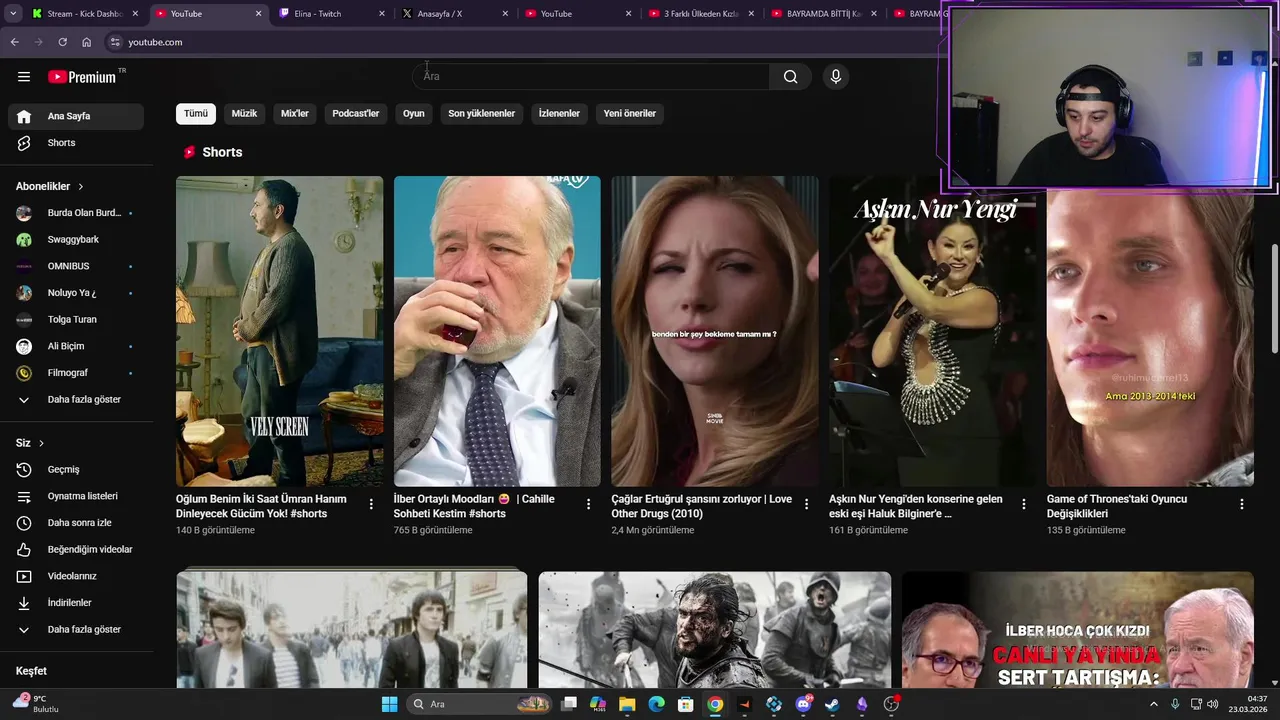Select the Son yüklenenler filter chip
Image resolution: width=1280 pixels, height=720 pixels.
481,114
